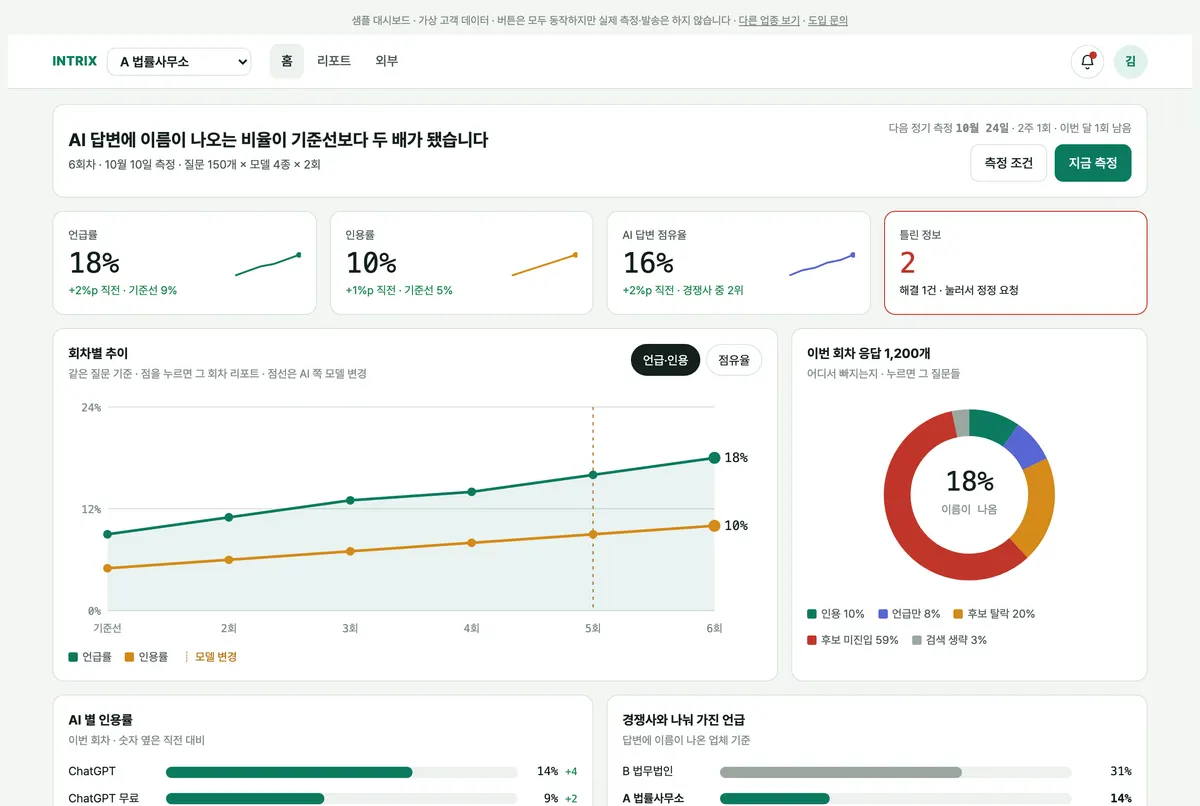Screen dimensions: 1200x806
Task: Click the 인용률 point at 2회
Action: click(229, 560)
